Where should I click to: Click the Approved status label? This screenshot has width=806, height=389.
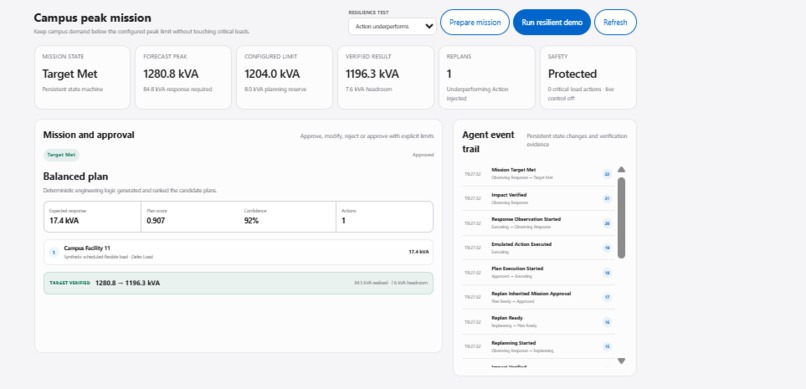[423, 155]
